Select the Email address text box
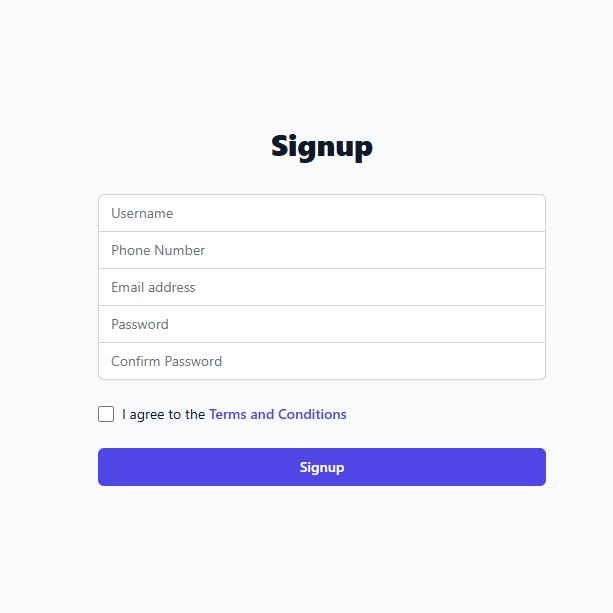This screenshot has height=613, width=613. tap(321, 287)
